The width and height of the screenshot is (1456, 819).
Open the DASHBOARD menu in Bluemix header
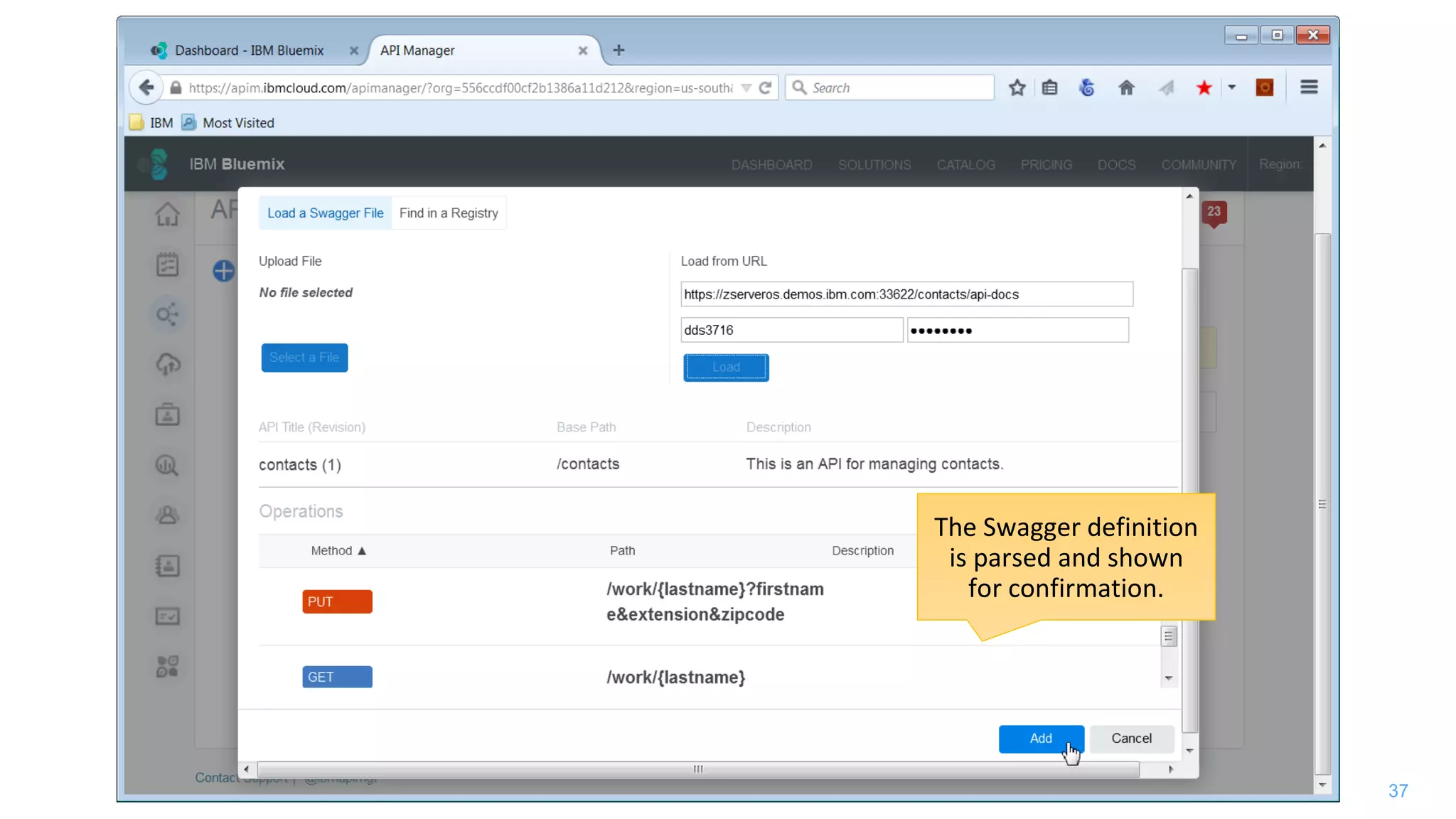tap(771, 165)
